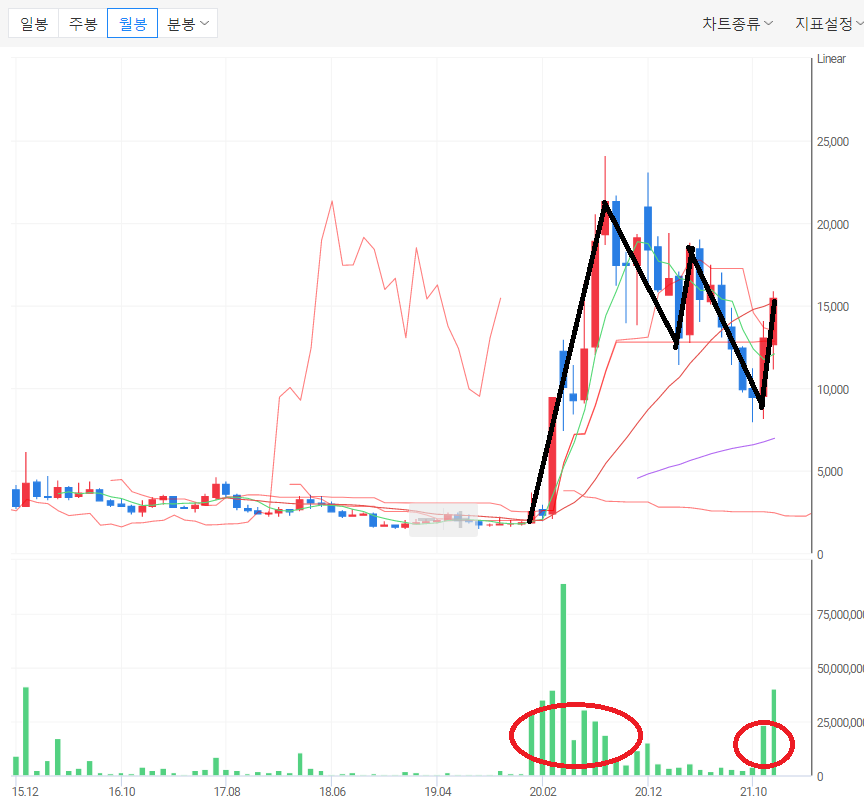Viewport: 864px width, 804px height.
Task: Select the 월봉 monthly chart tab
Action: tap(133, 24)
